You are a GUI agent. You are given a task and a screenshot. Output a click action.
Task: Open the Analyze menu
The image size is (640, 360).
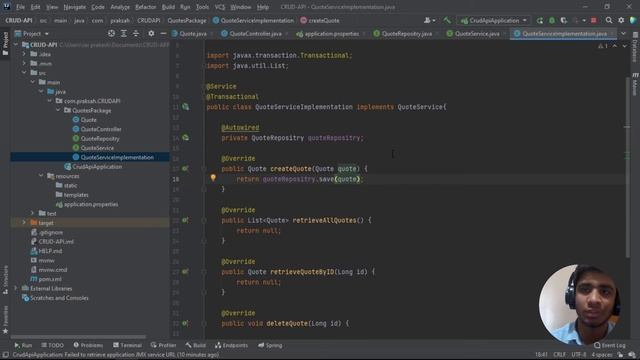(x=120, y=7)
